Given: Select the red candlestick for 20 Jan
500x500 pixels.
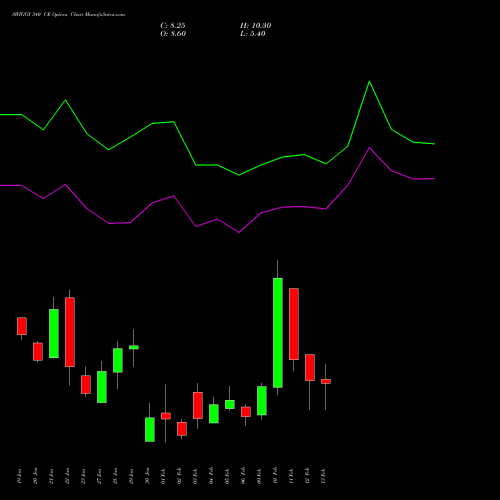Looking at the screenshot, I should pos(38,352).
